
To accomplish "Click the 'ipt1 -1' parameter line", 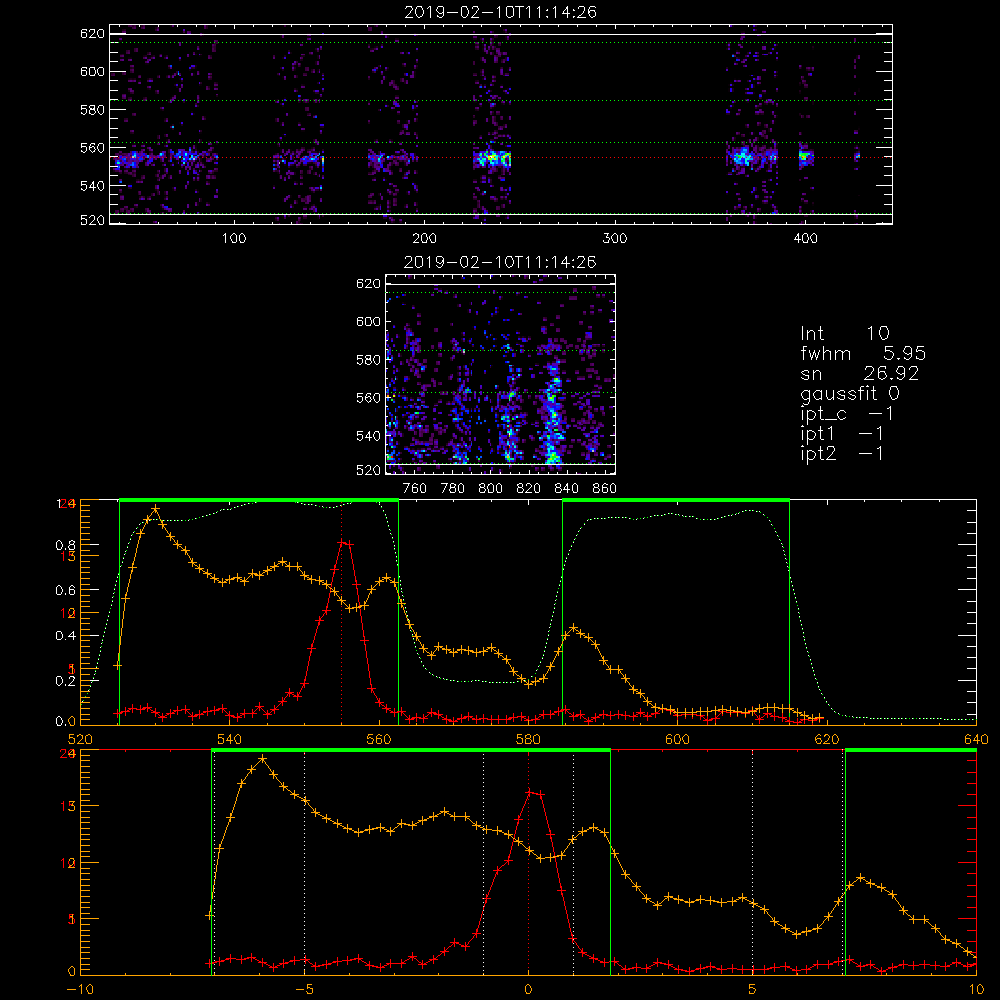I will tap(842, 434).
